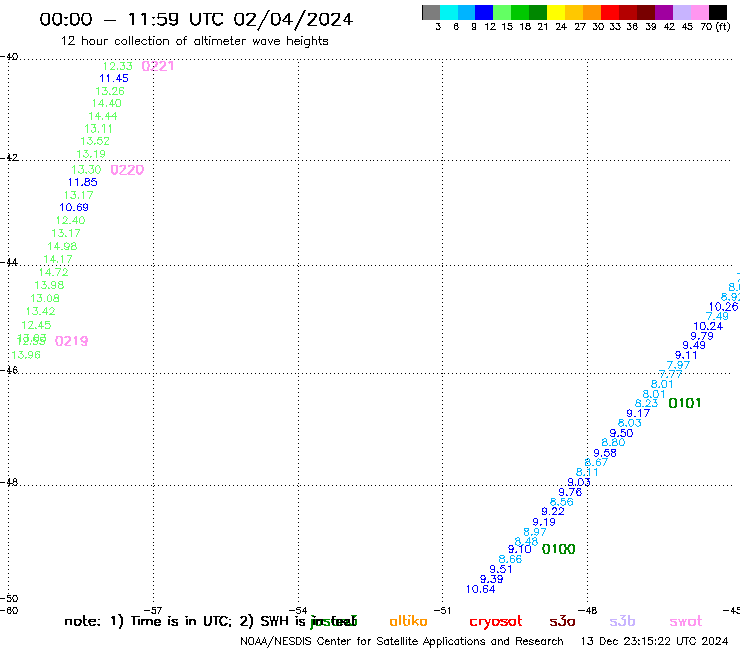Click the 's3a' satellite legend label
The image size is (740, 650).
tap(562, 621)
